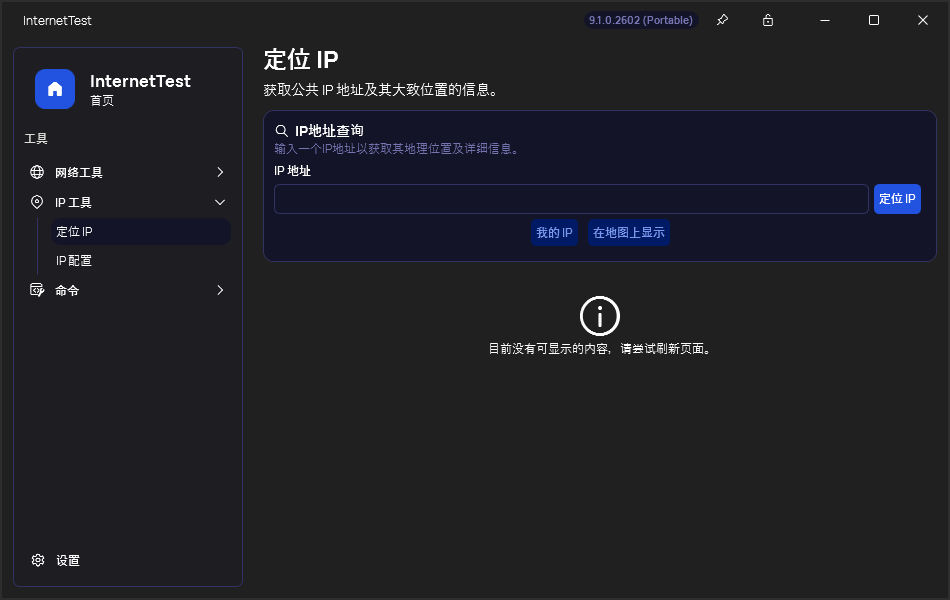Screen dimensions: 950x600
Task: Click the InternetTest home icon
Action: [55, 89]
